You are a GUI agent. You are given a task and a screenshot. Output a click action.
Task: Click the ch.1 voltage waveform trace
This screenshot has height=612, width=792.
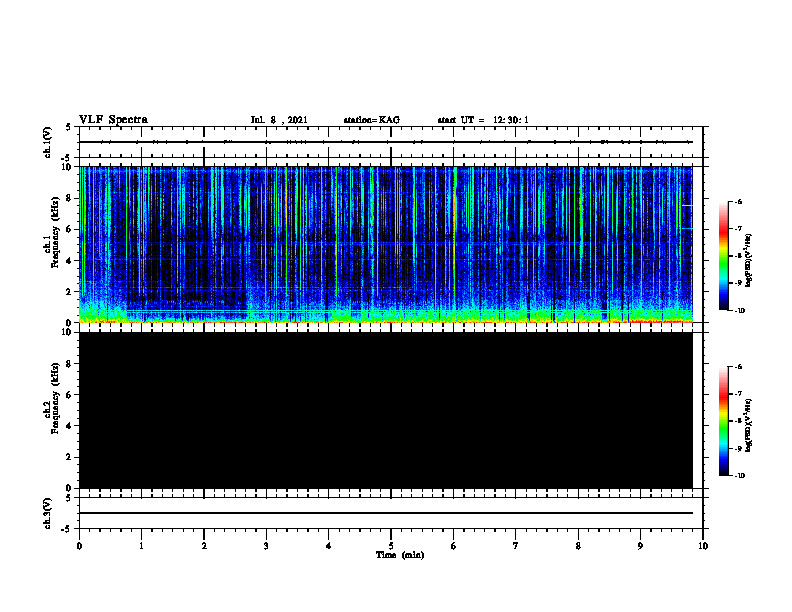(386, 142)
